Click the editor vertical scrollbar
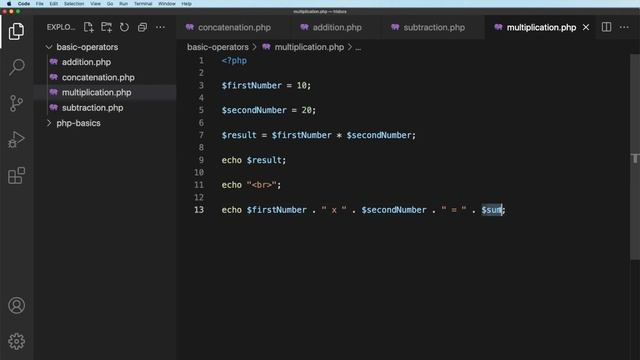640x360 pixels. 635,156
